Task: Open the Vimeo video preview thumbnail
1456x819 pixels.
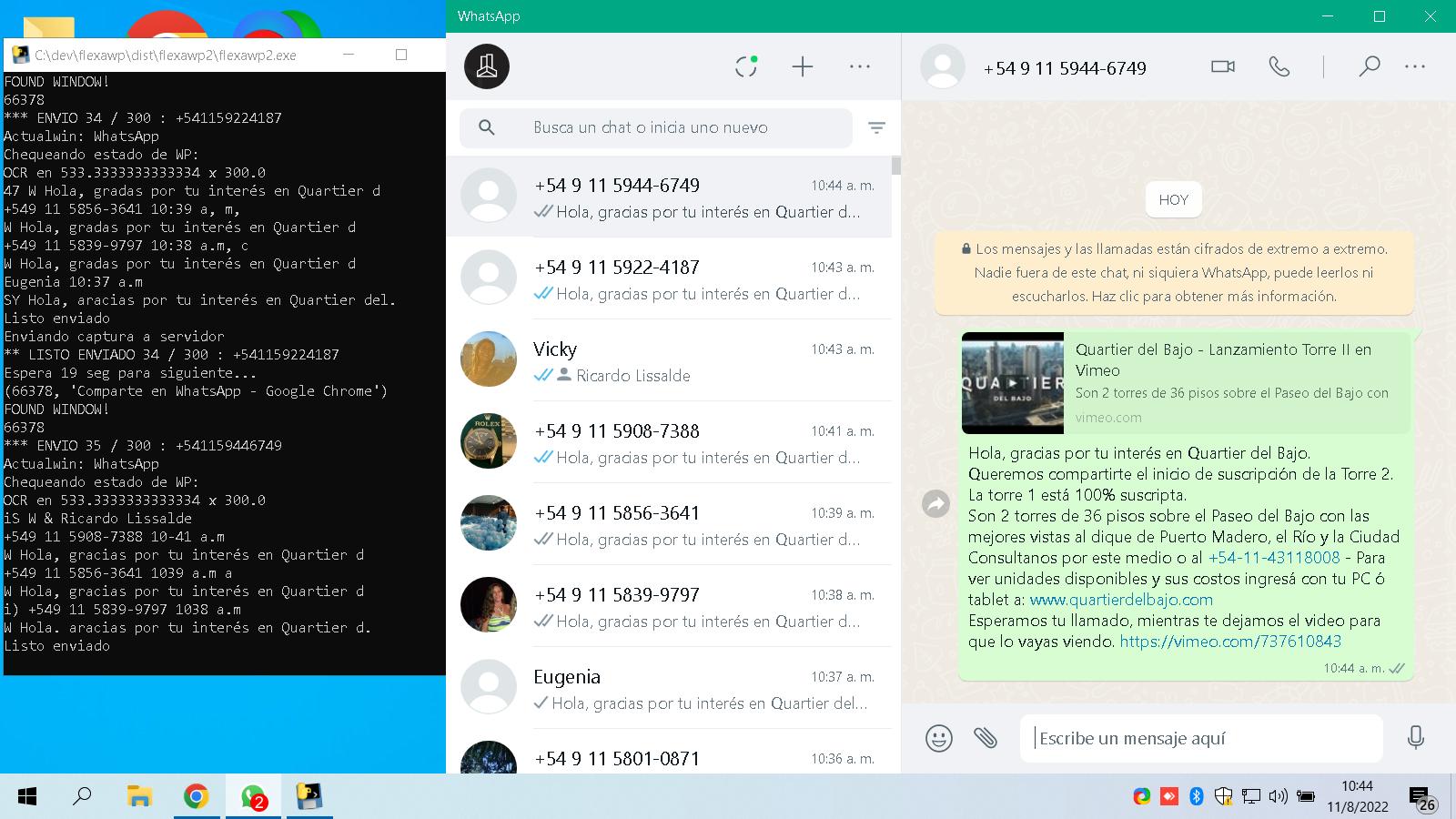Action: point(1013,383)
